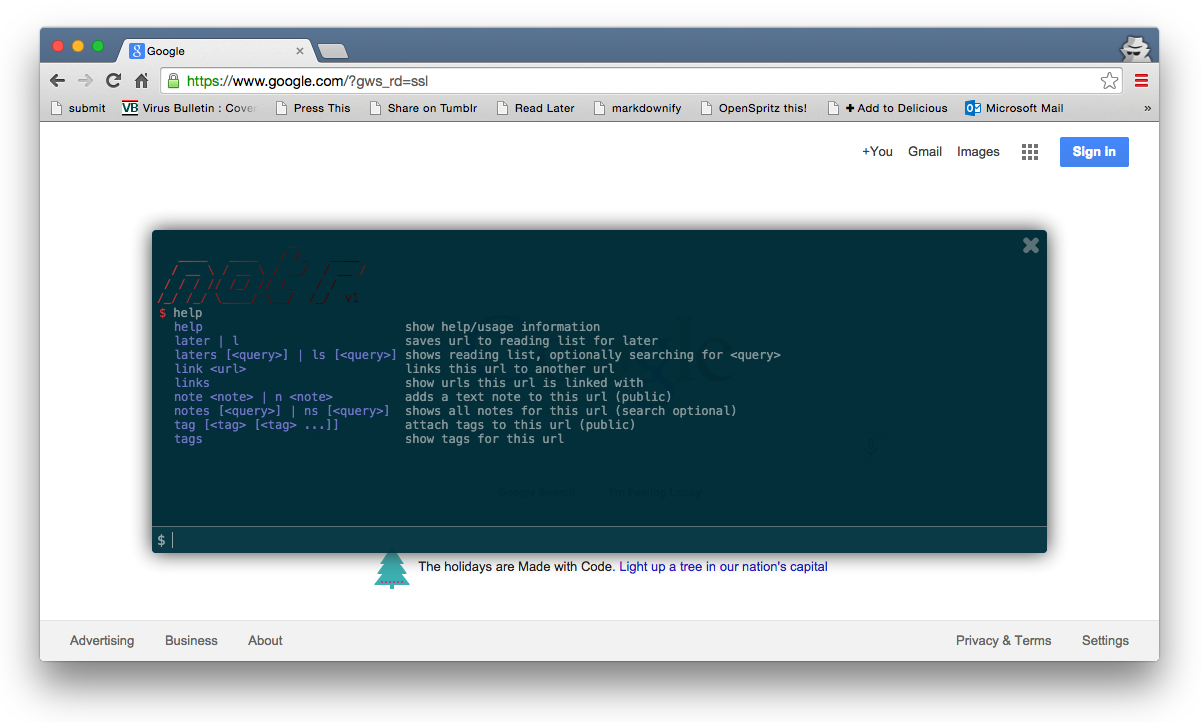Click 'show tags for this url' text
The height and width of the screenshot is (722, 1201).
485,439
